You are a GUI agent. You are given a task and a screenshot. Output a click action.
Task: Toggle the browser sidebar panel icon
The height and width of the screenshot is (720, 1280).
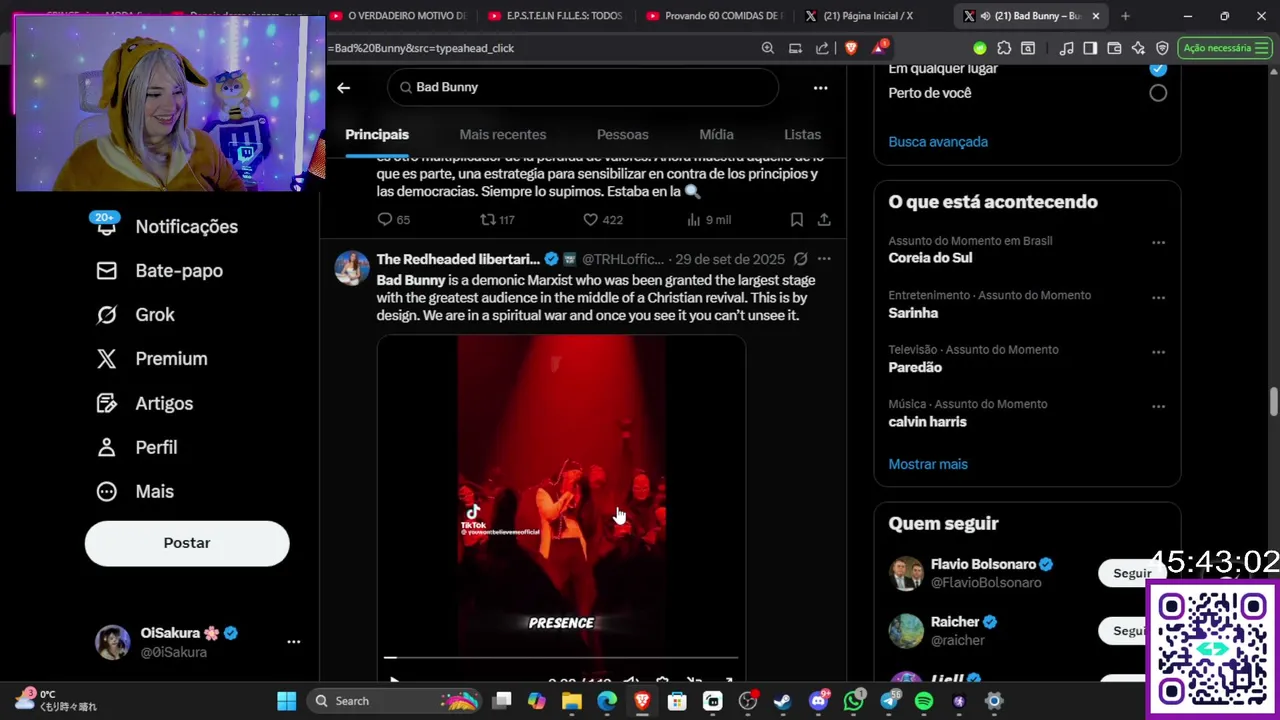click(x=1090, y=48)
